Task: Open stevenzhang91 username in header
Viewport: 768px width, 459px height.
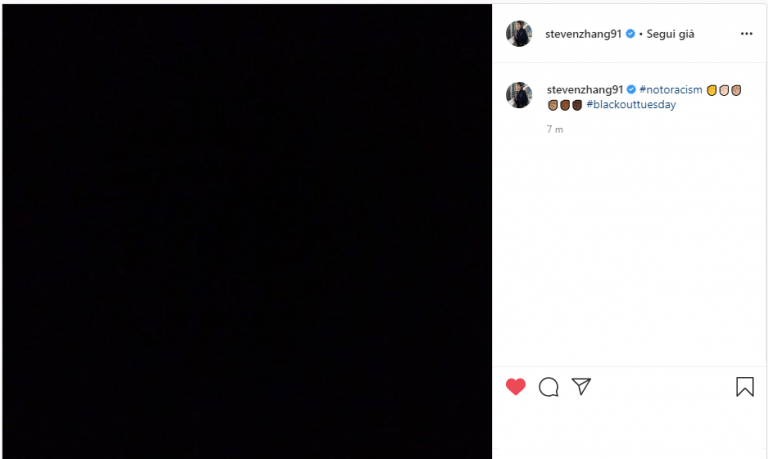Action: pyautogui.click(x=583, y=34)
